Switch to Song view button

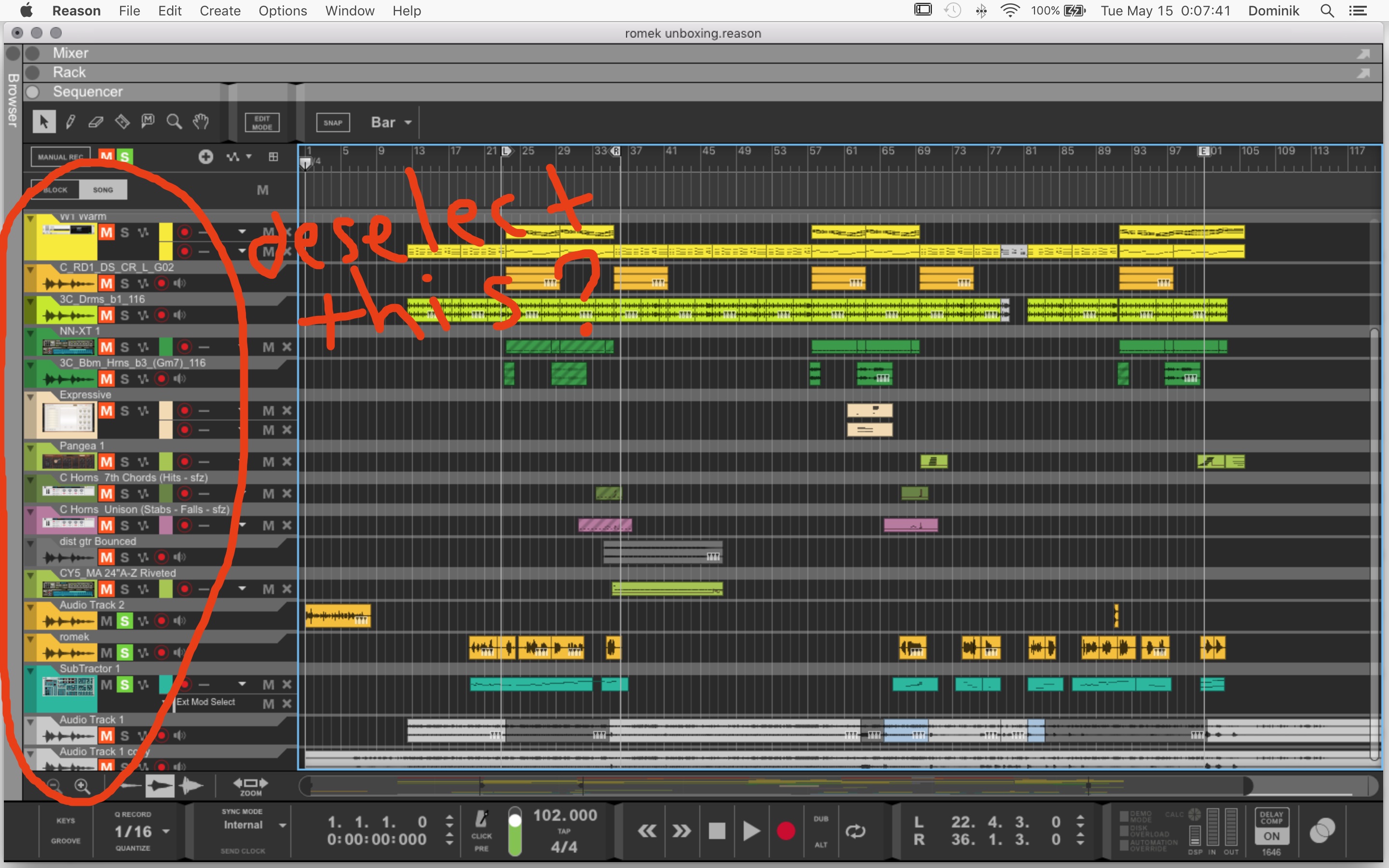(103, 190)
